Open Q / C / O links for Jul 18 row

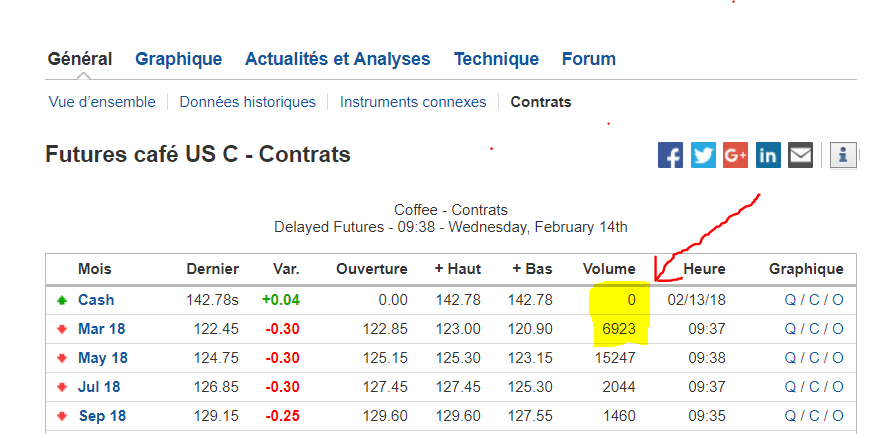click(x=814, y=387)
